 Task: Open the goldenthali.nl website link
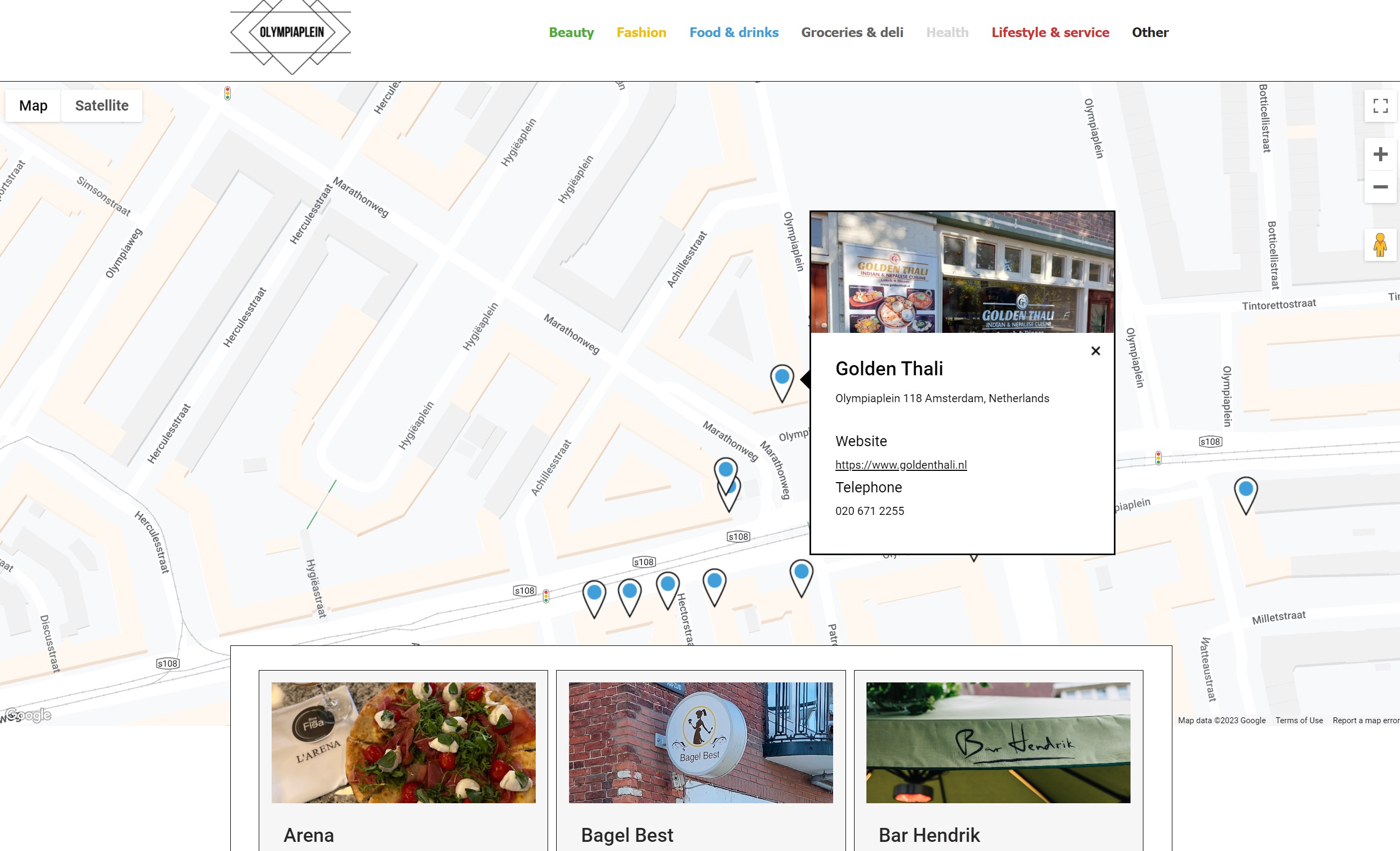click(901, 464)
